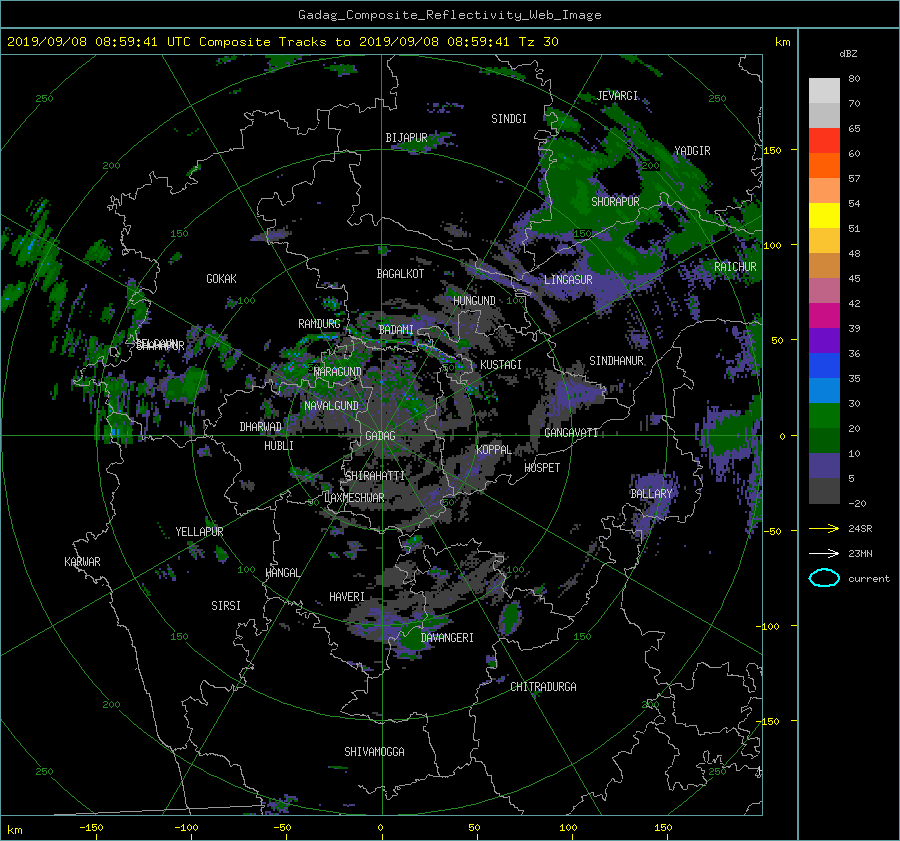Click the white 23MN arrow legend icon
900x841 pixels.
(824, 553)
